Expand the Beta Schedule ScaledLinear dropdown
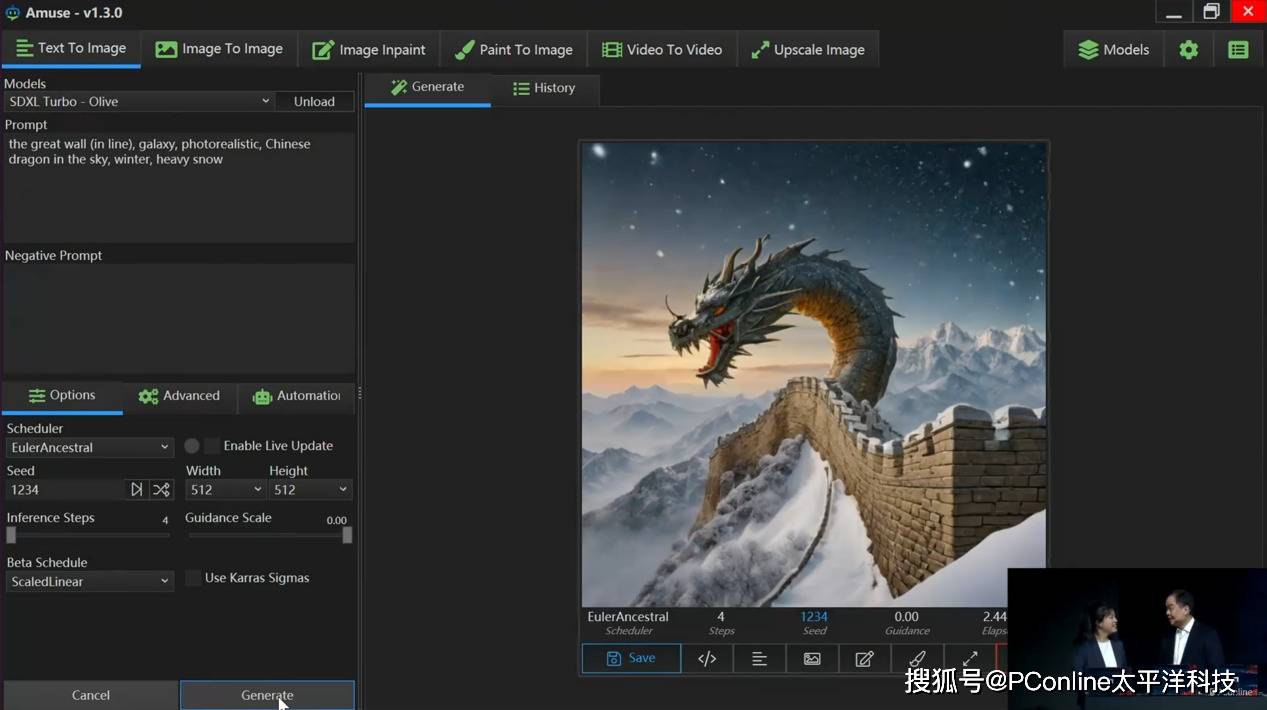The width and height of the screenshot is (1267, 710). 90,581
